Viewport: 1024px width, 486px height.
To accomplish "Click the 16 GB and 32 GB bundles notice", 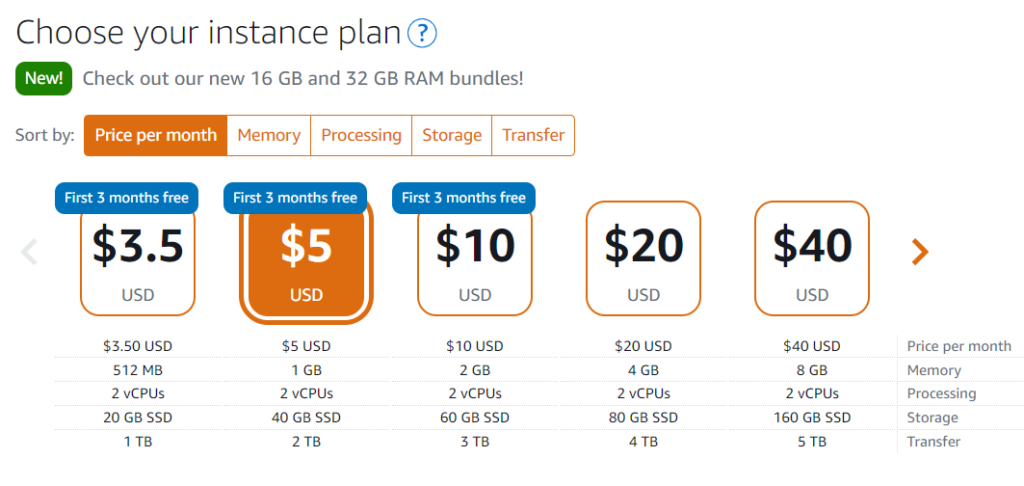I will tap(303, 78).
